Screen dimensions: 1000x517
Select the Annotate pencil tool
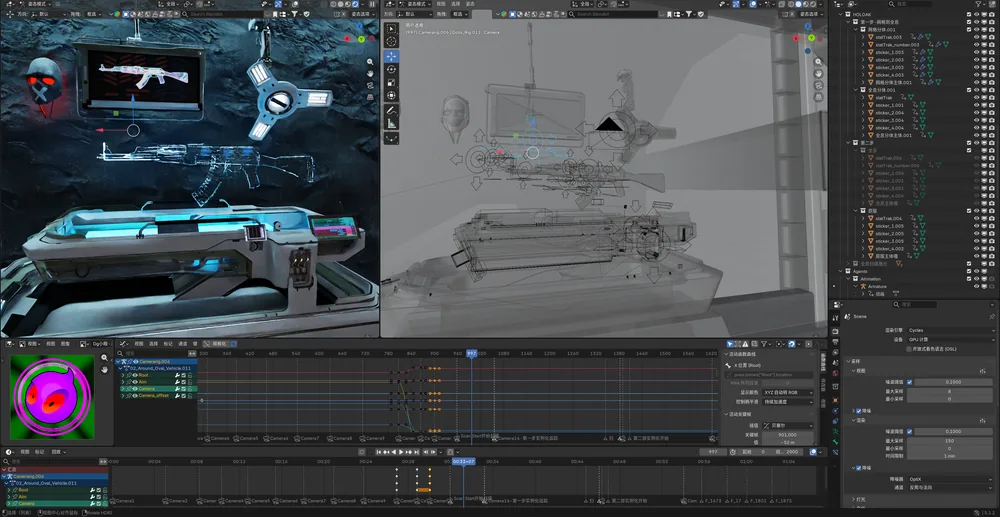coord(391,110)
